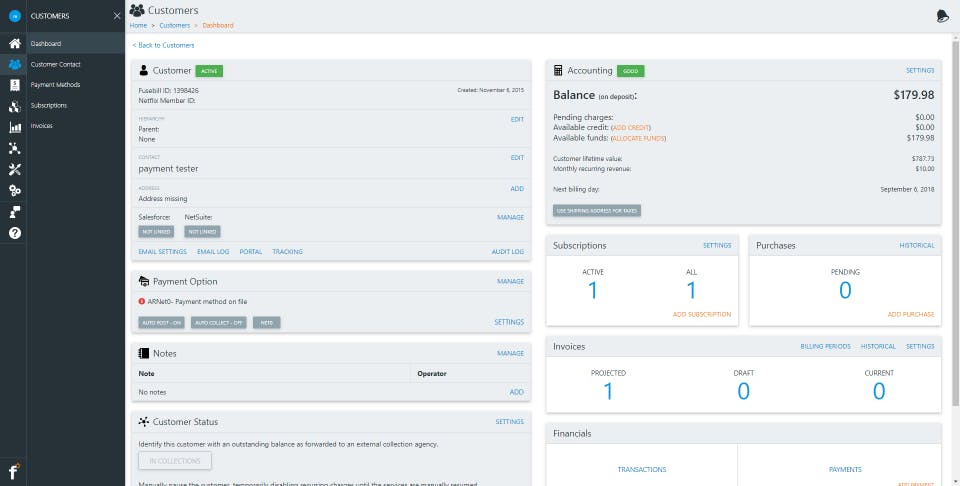Open the bar chart reports icon
The image size is (960, 486).
coord(15,127)
